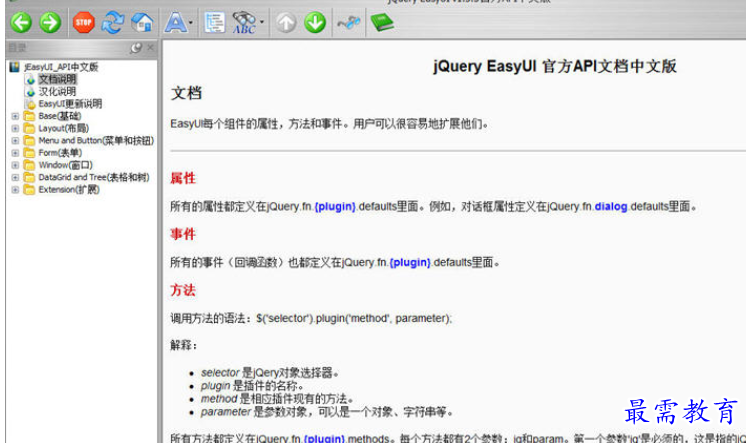Select DataGrid and Tree(表格和树) item
The height and width of the screenshot is (443, 746).
click(x=94, y=177)
